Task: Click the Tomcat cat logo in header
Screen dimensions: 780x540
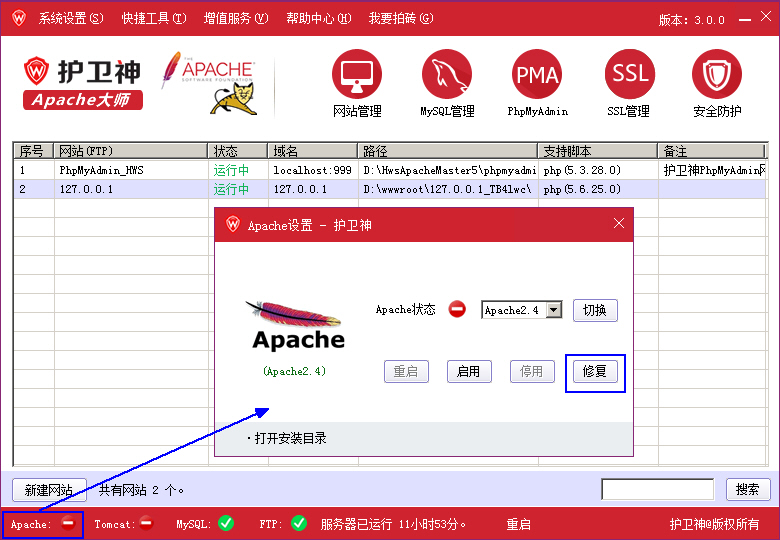Action: click(x=235, y=99)
